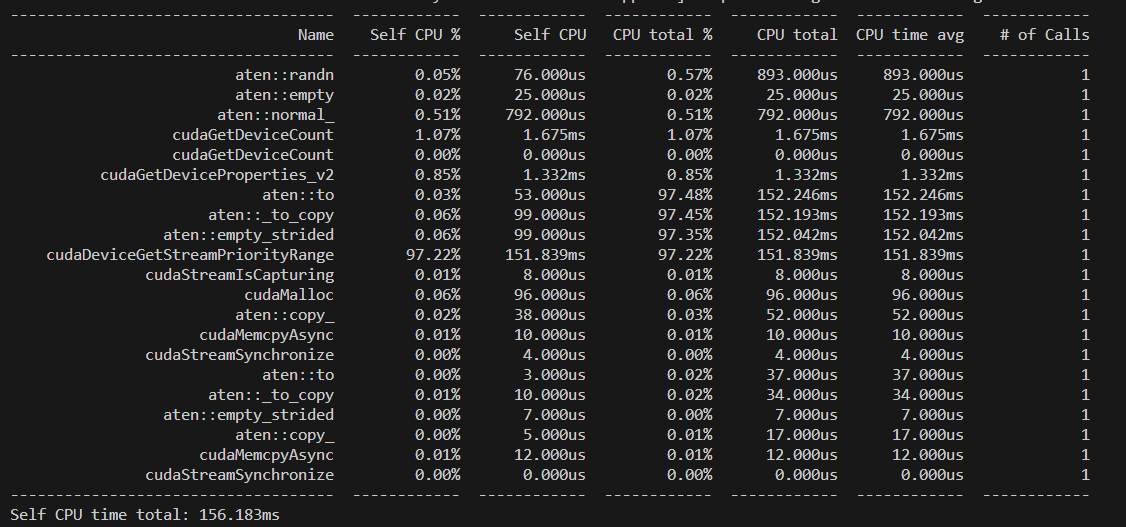Screen dimensions: 1126x527
Task: Select the cudaGetDeviceProperties_v2 row name
Action: 217,174
